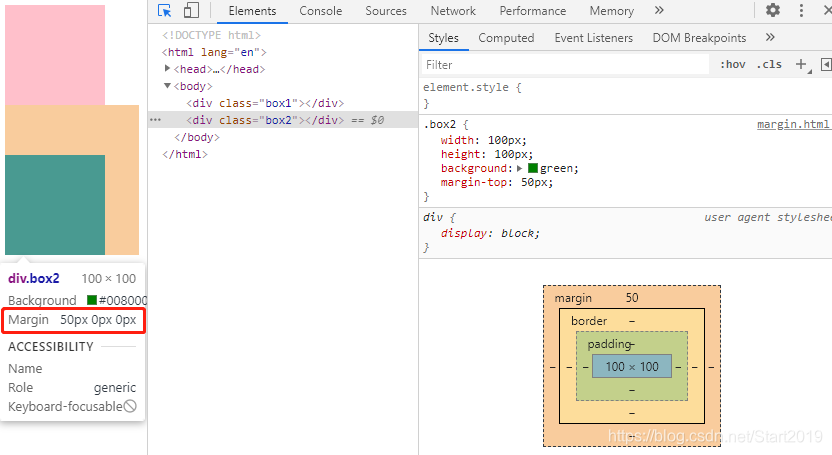Screen dimensions: 832x455
Task: Switch to the Console tab
Action: [320, 11]
